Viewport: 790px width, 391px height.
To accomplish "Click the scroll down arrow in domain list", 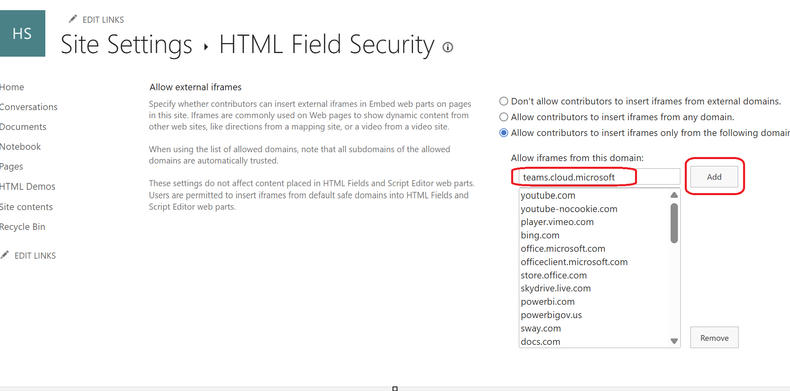I will 674,341.
